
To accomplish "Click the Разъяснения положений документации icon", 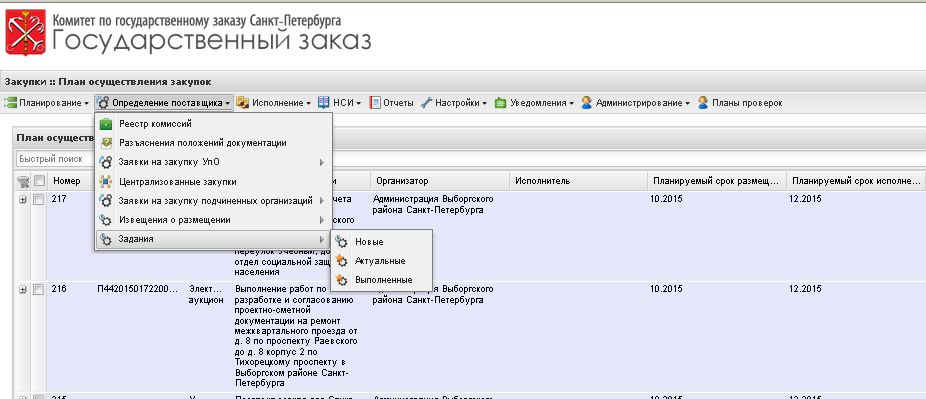I will [106, 143].
